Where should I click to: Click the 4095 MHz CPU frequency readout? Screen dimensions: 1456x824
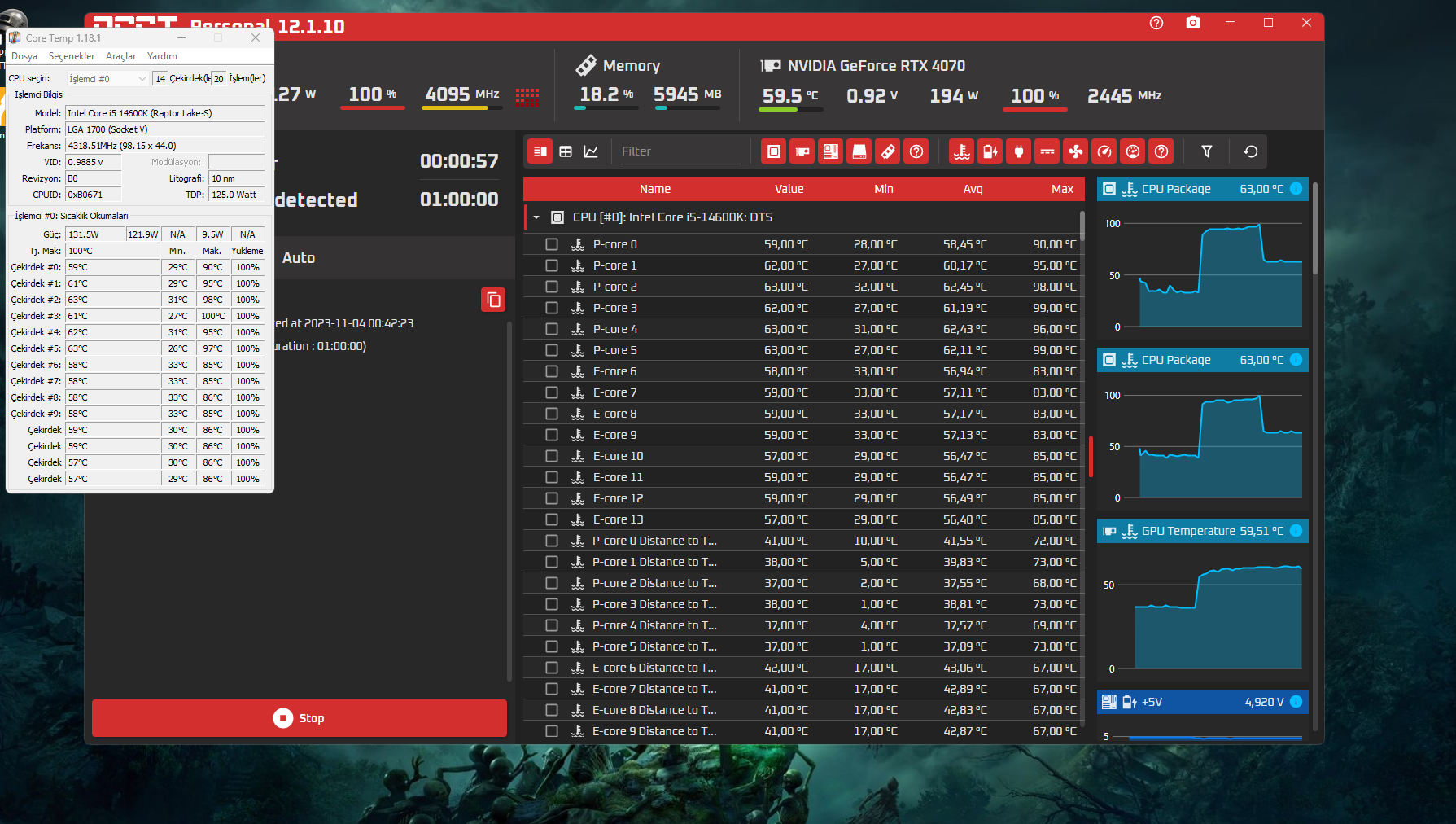pyautogui.click(x=462, y=94)
